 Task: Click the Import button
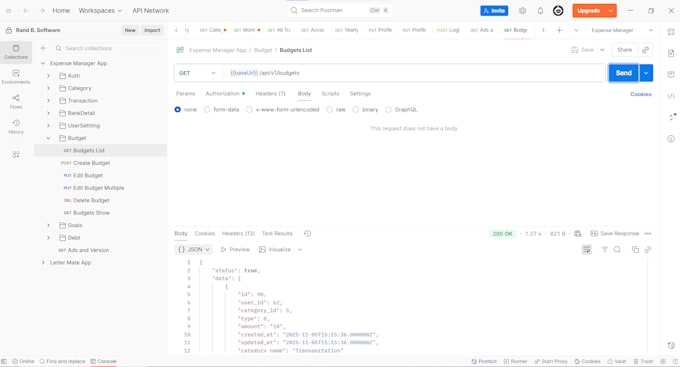(x=152, y=30)
